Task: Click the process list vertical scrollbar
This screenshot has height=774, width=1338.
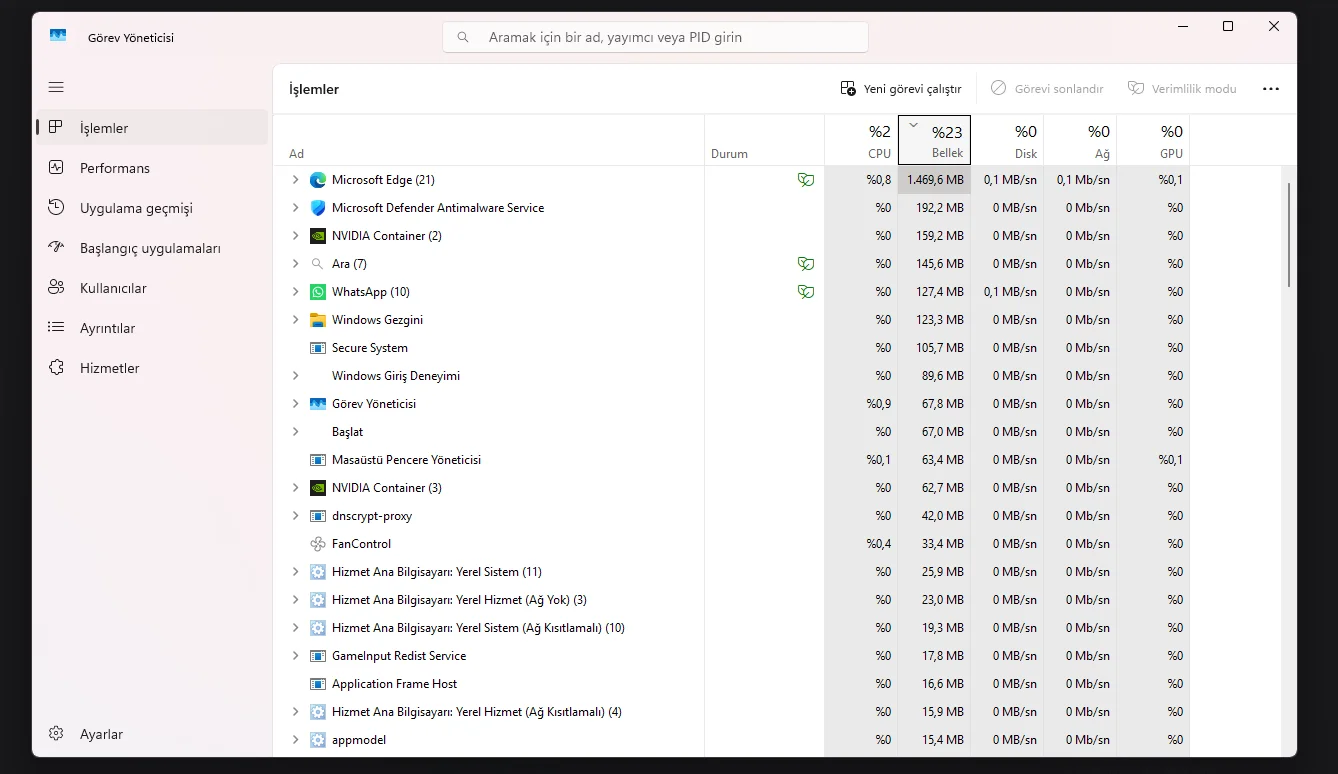Action: pos(1289,235)
